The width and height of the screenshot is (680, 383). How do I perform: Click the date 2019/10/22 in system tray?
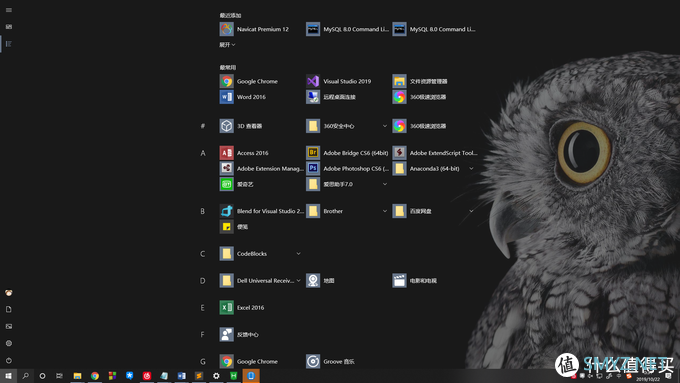(x=648, y=380)
